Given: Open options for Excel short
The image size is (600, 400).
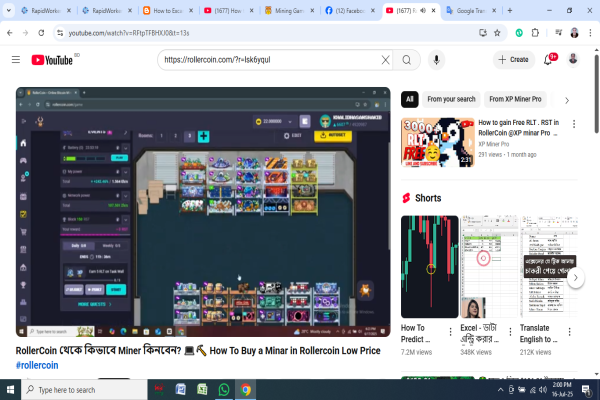Looking at the screenshot, I should point(510,332).
